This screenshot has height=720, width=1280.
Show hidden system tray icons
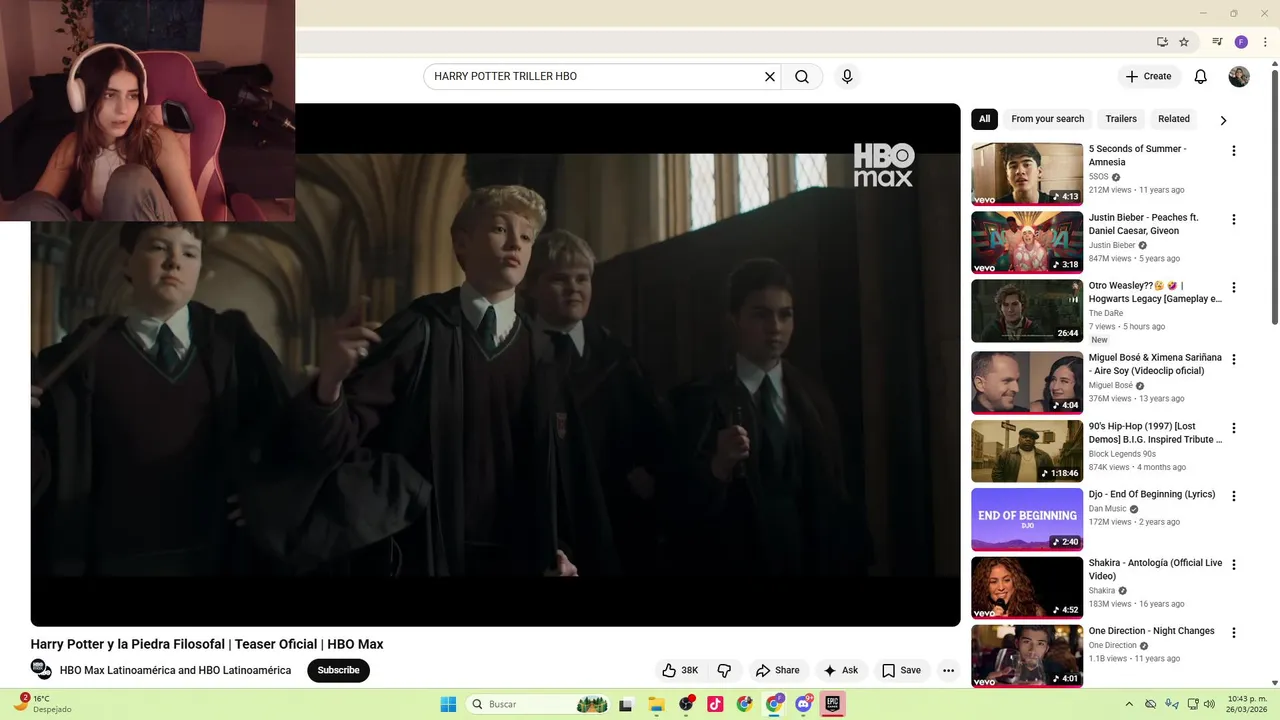coord(1129,704)
